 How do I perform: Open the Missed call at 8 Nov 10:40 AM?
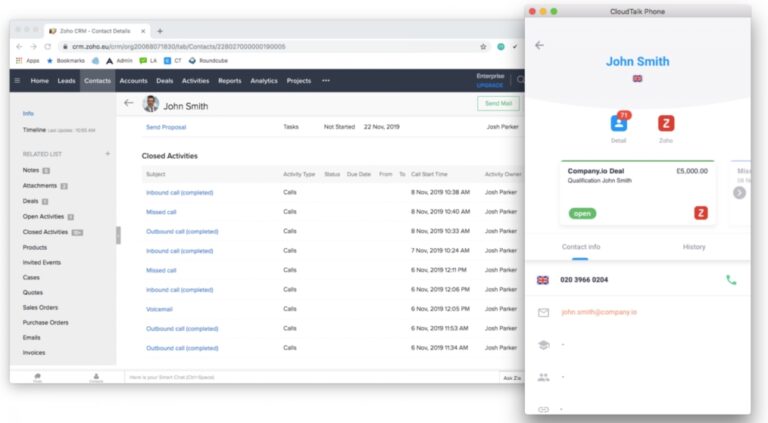pos(161,212)
